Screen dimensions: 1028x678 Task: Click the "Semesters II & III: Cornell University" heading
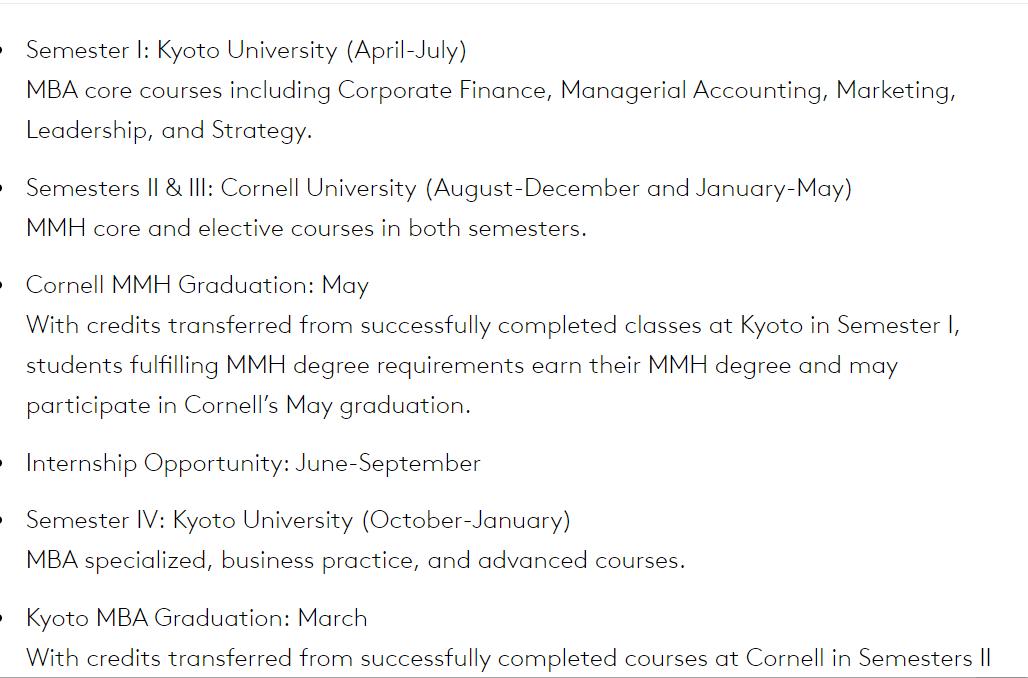tap(221, 188)
